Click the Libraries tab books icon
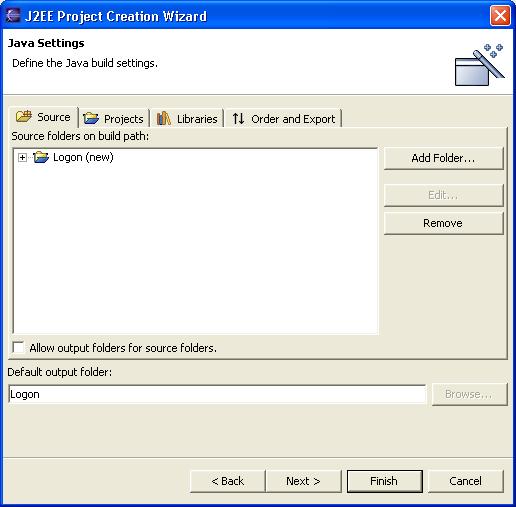Viewport: 516px width, 507px height. [x=164, y=118]
